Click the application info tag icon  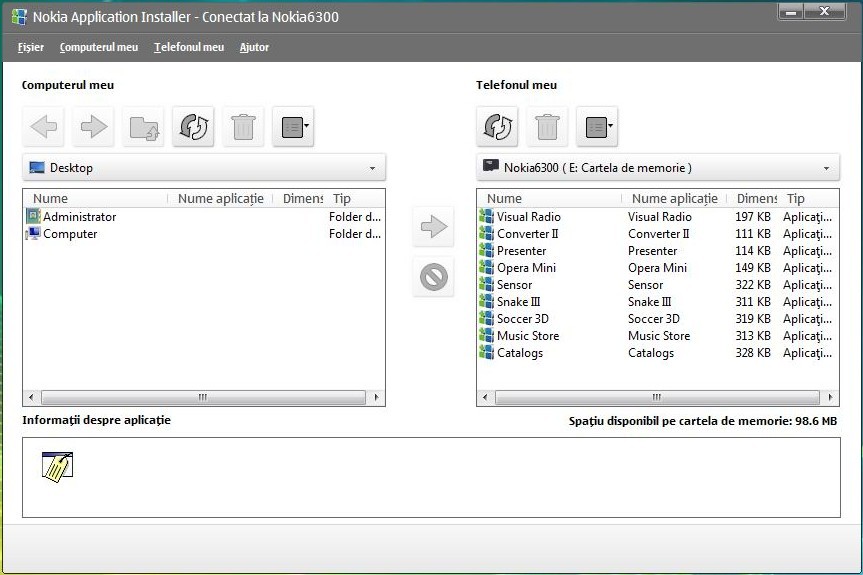click(x=57, y=467)
